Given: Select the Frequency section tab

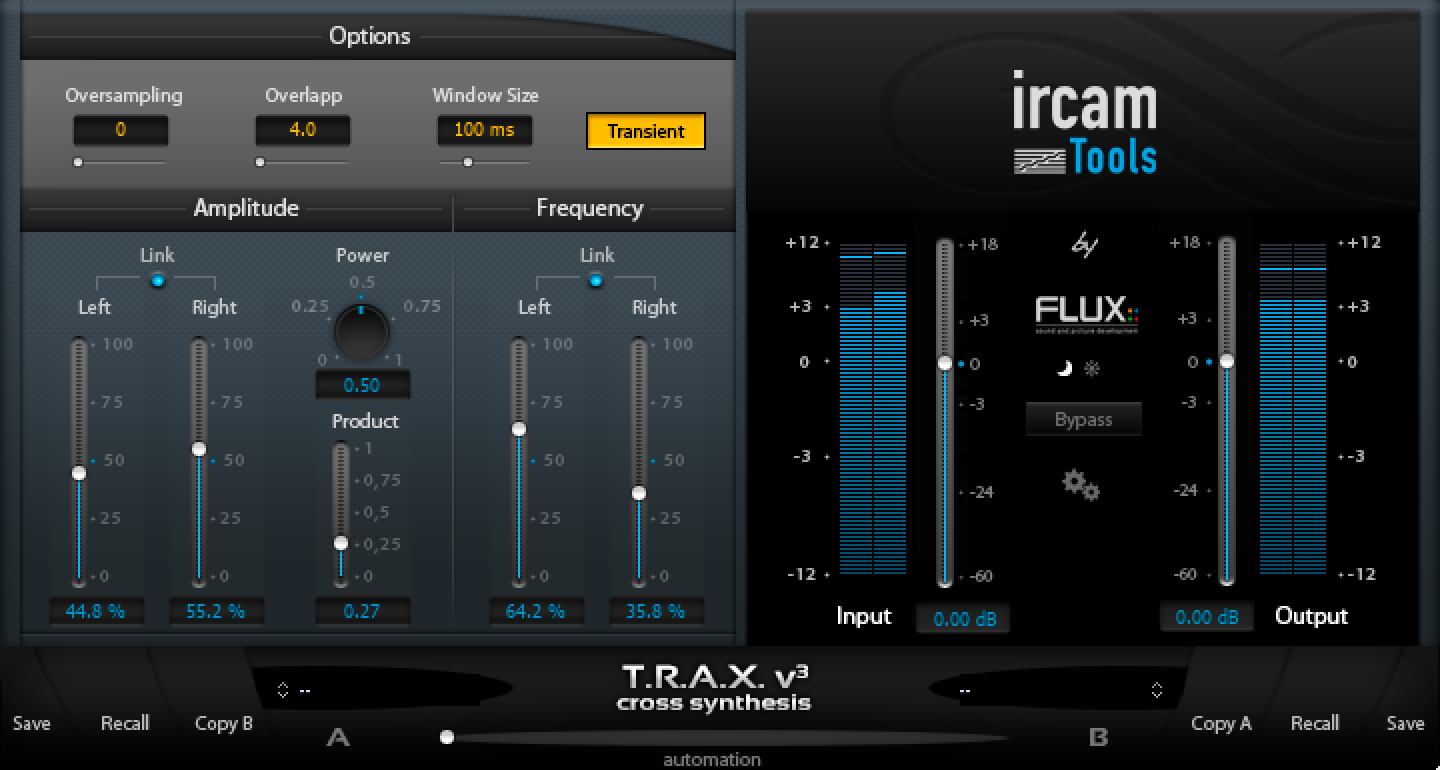Looking at the screenshot, I should [590, 208].
